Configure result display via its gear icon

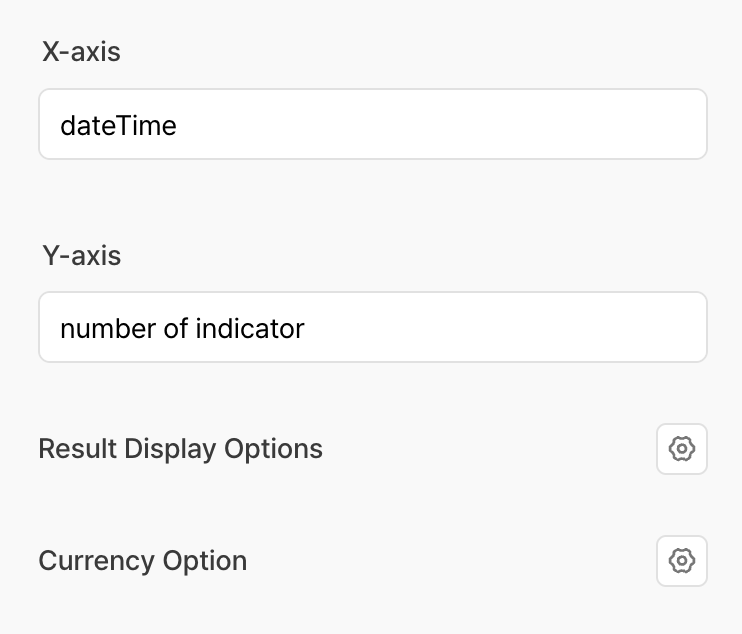click(681, 449)
